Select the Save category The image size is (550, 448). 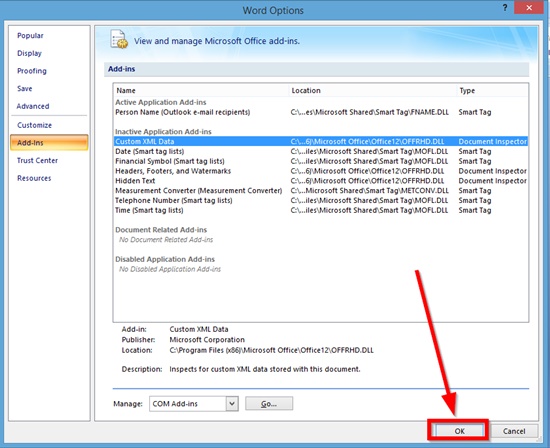[x=25, y=88]
